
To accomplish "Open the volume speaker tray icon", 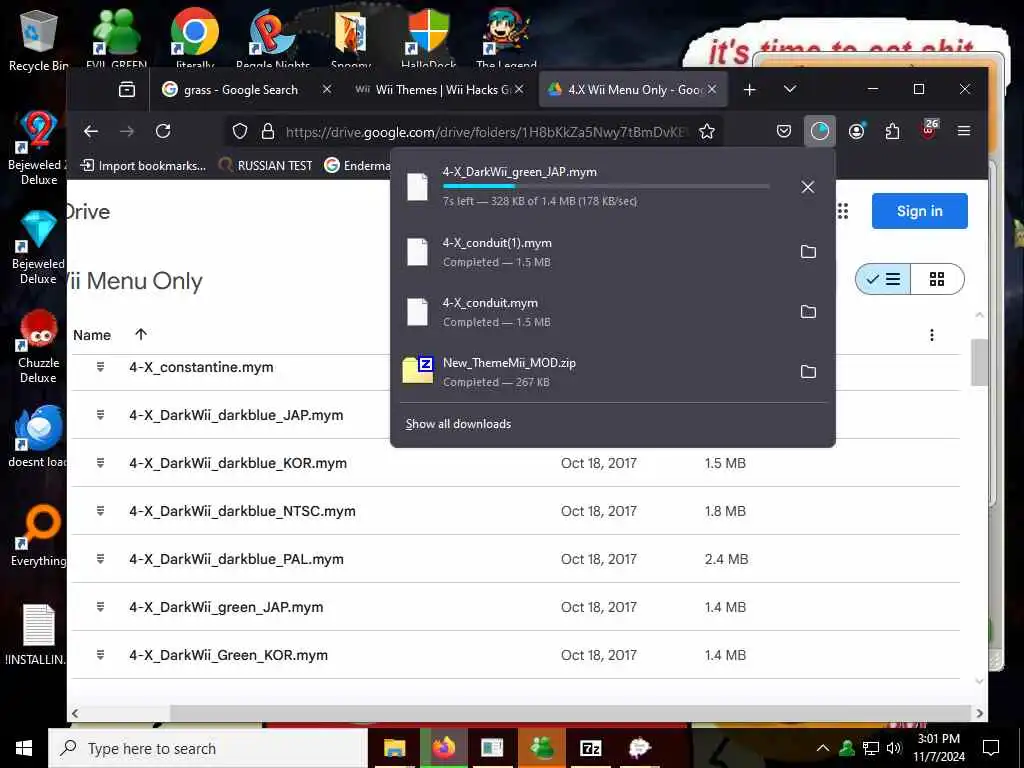I will [x=894, y=748].
